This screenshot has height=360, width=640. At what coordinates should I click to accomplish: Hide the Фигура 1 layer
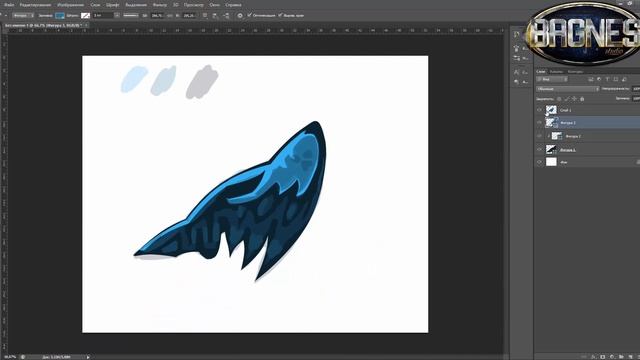pyautogui.click(x=539, y=149)
